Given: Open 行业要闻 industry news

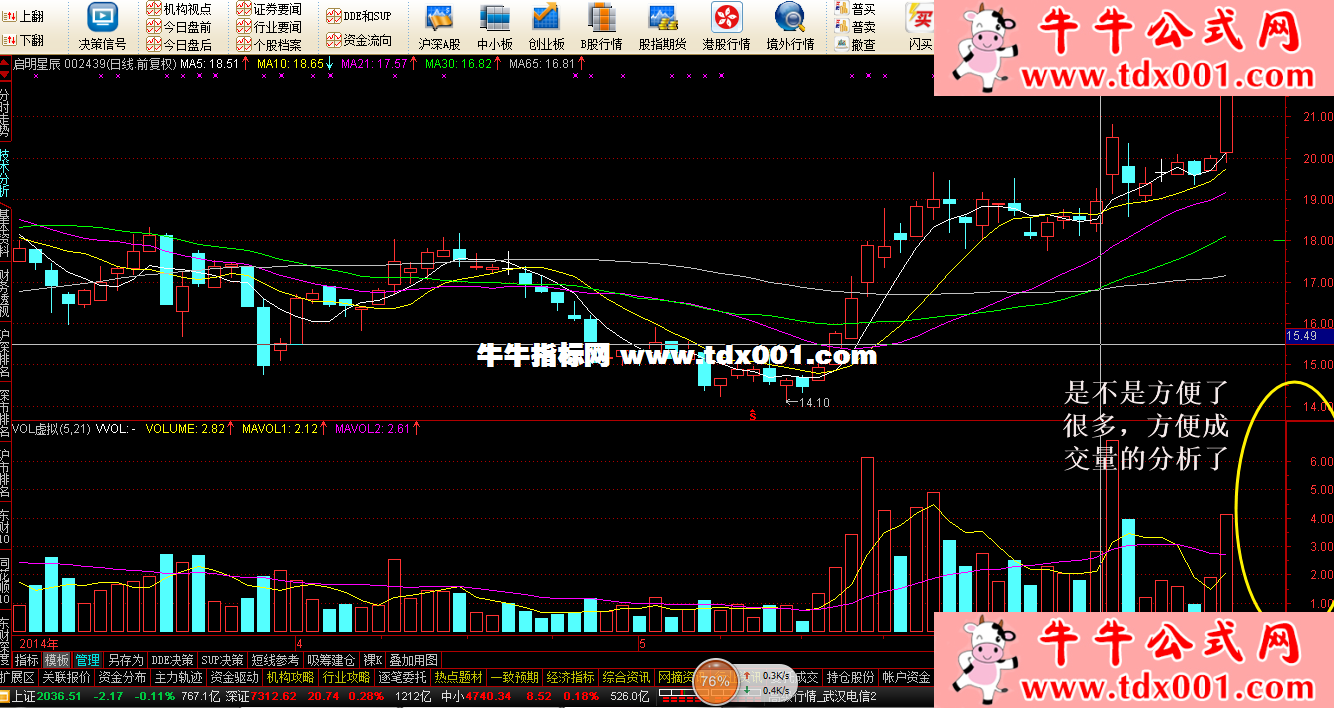Looking at the screenshot, I should (270, 27).
